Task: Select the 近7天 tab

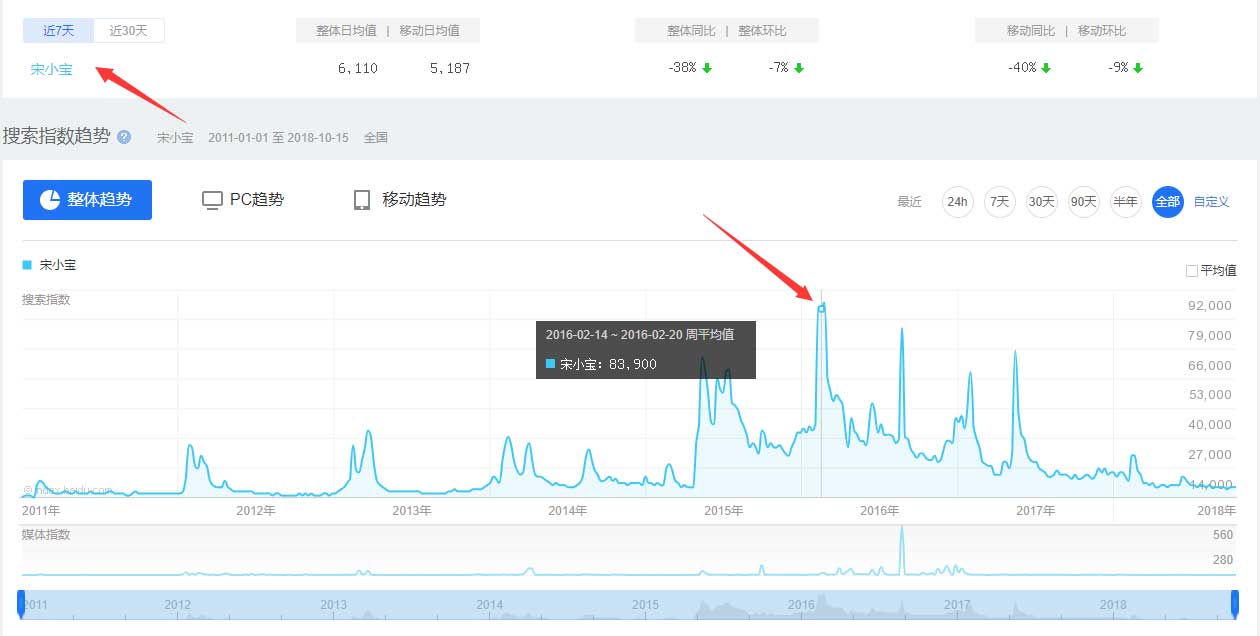Action: 57,30
